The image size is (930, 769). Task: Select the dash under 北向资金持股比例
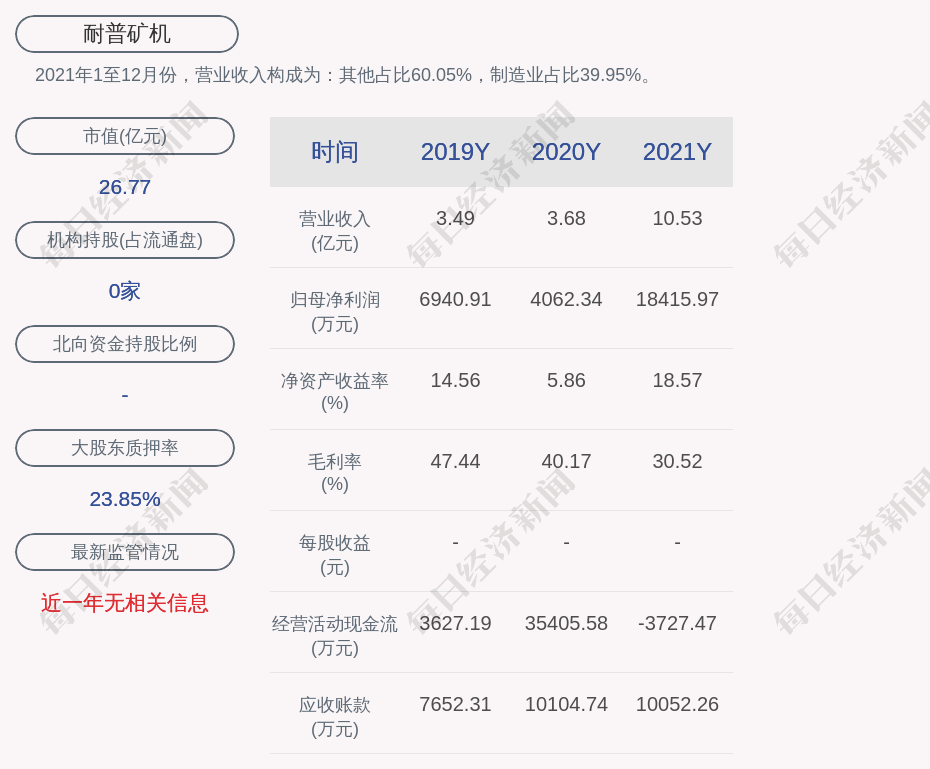coord(125,395)
